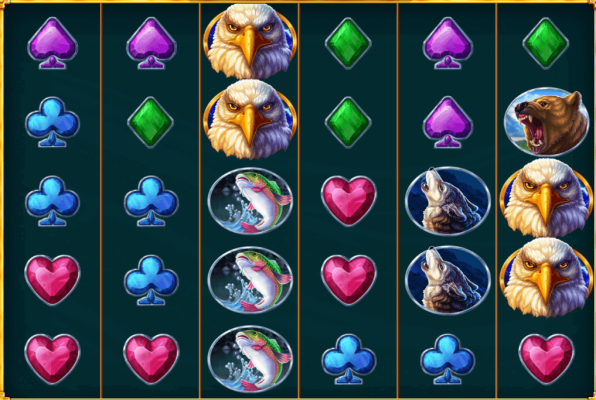The image size is (596, 400).
Task: Select the bottommost jumping fish symbol
Action: tap(250, 359)
